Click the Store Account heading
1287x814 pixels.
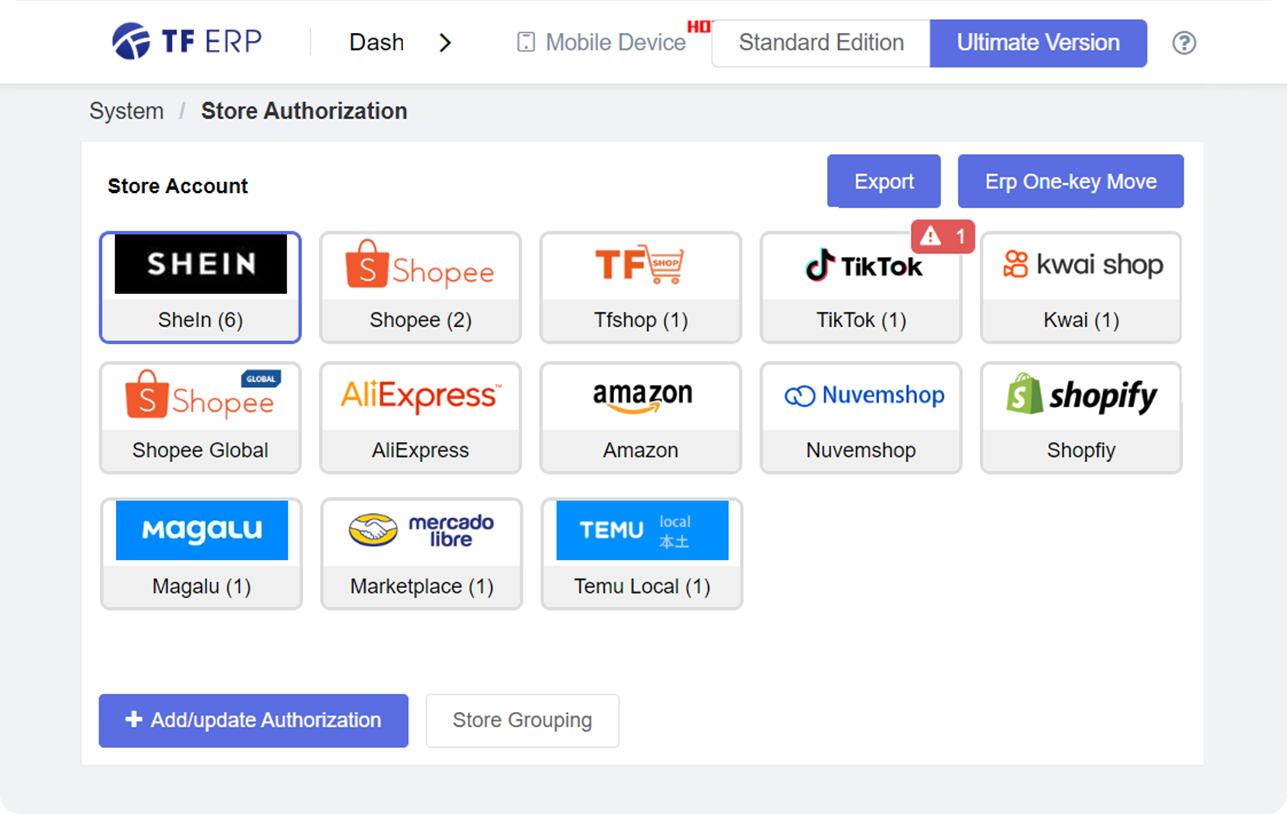click(x=178, y=186)
